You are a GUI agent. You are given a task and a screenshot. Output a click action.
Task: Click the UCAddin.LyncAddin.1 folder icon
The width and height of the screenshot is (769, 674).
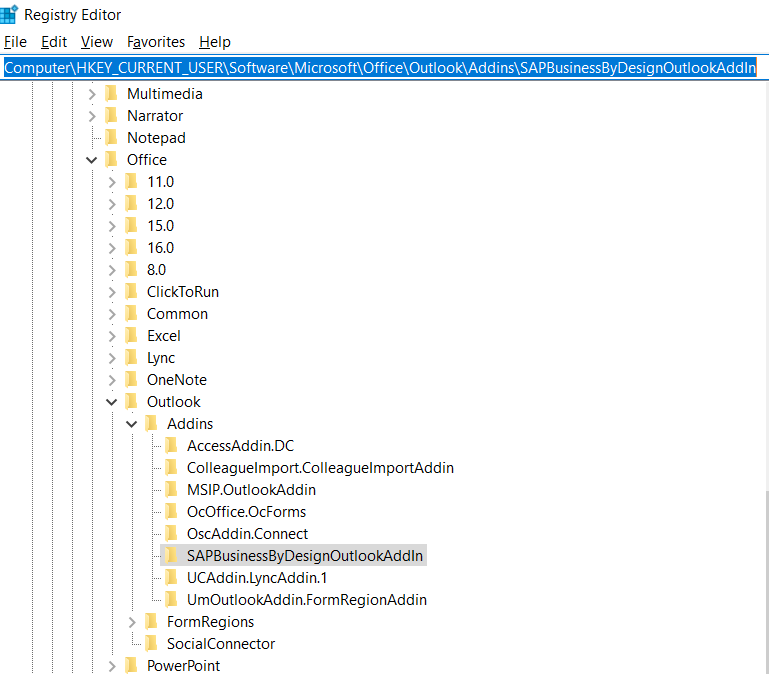point(171,578)
